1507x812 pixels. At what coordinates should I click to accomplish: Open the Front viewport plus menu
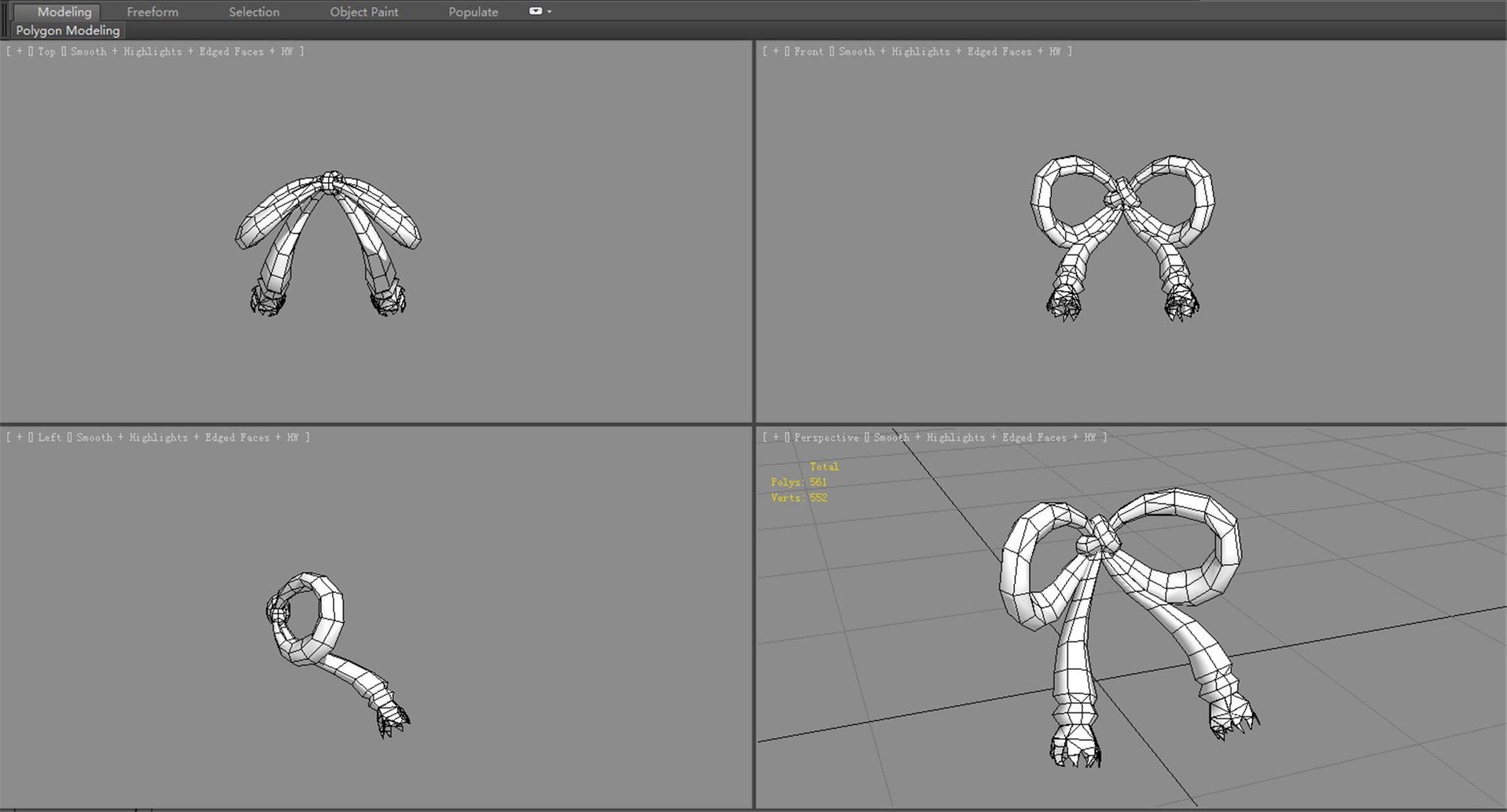pos(776,52)
